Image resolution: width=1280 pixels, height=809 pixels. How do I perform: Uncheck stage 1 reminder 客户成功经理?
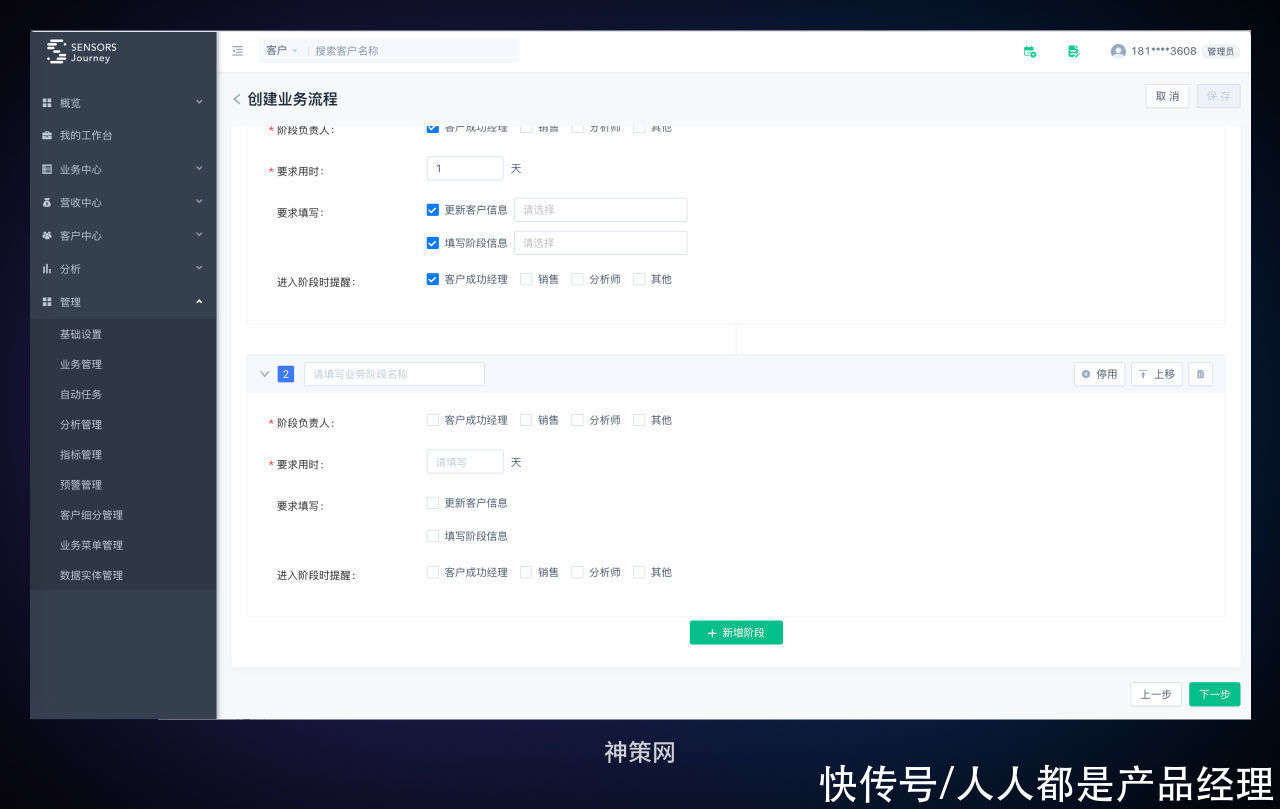433,279
